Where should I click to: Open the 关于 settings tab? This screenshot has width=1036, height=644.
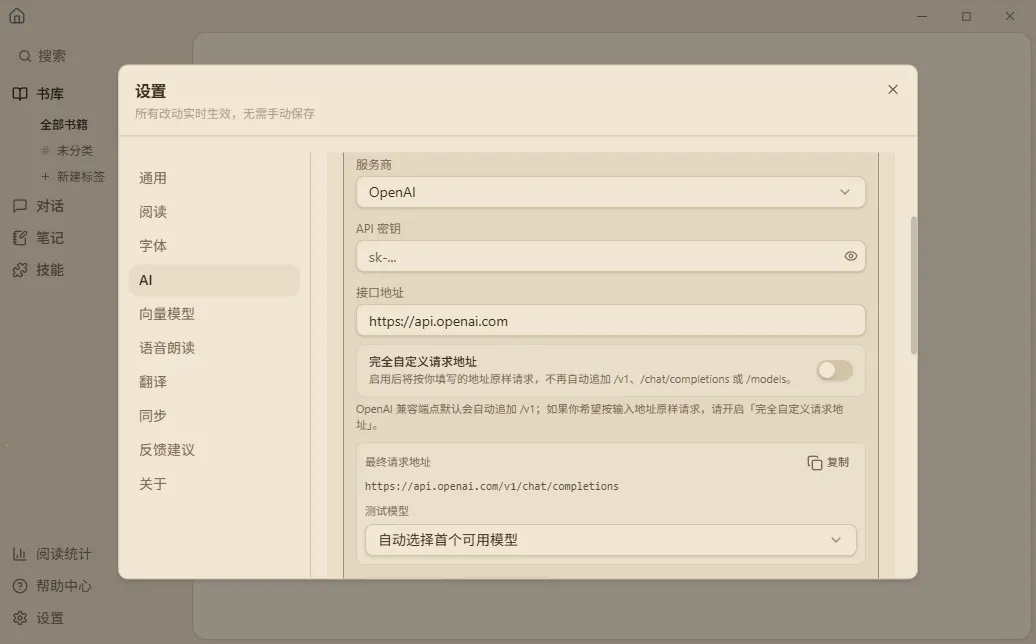click(x=214, y=483)
